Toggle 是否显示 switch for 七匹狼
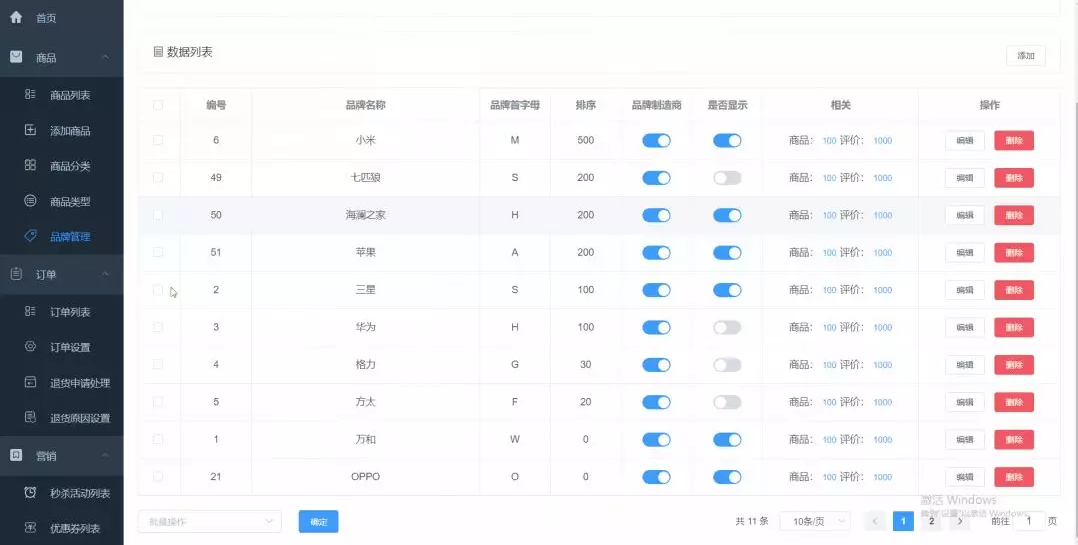This screenshot has width=1078, height=545. point(727,178)
